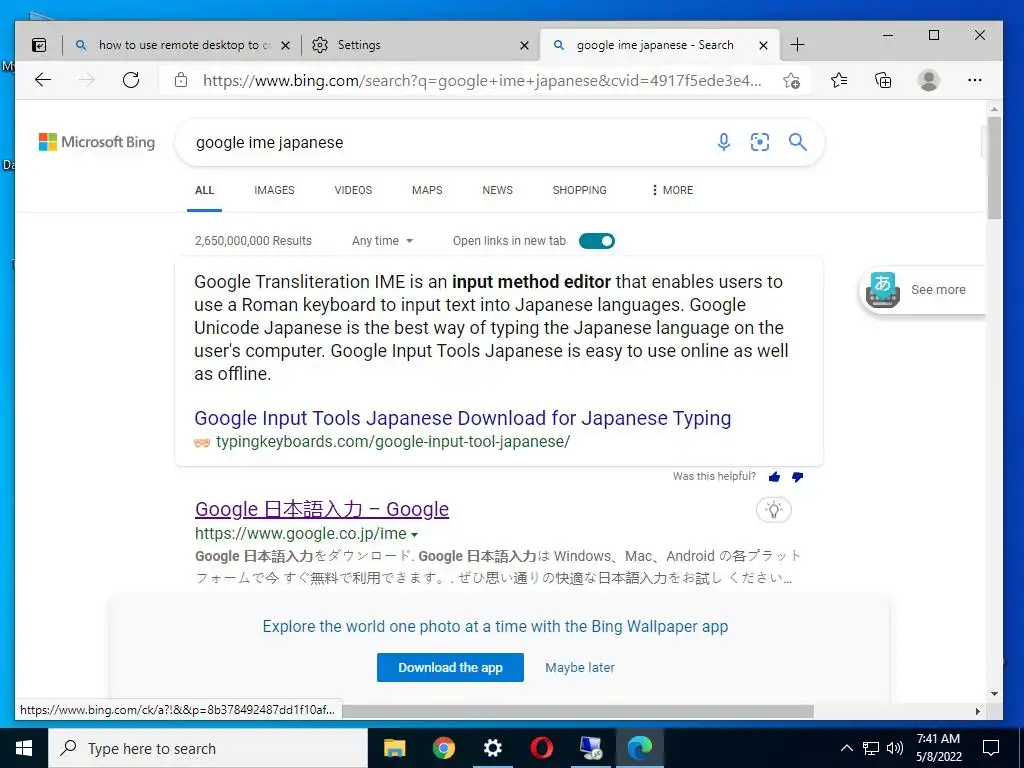This screenshot has width=1024, height=768.
Task: Open the tab actions menu icon
Action: 39,45
